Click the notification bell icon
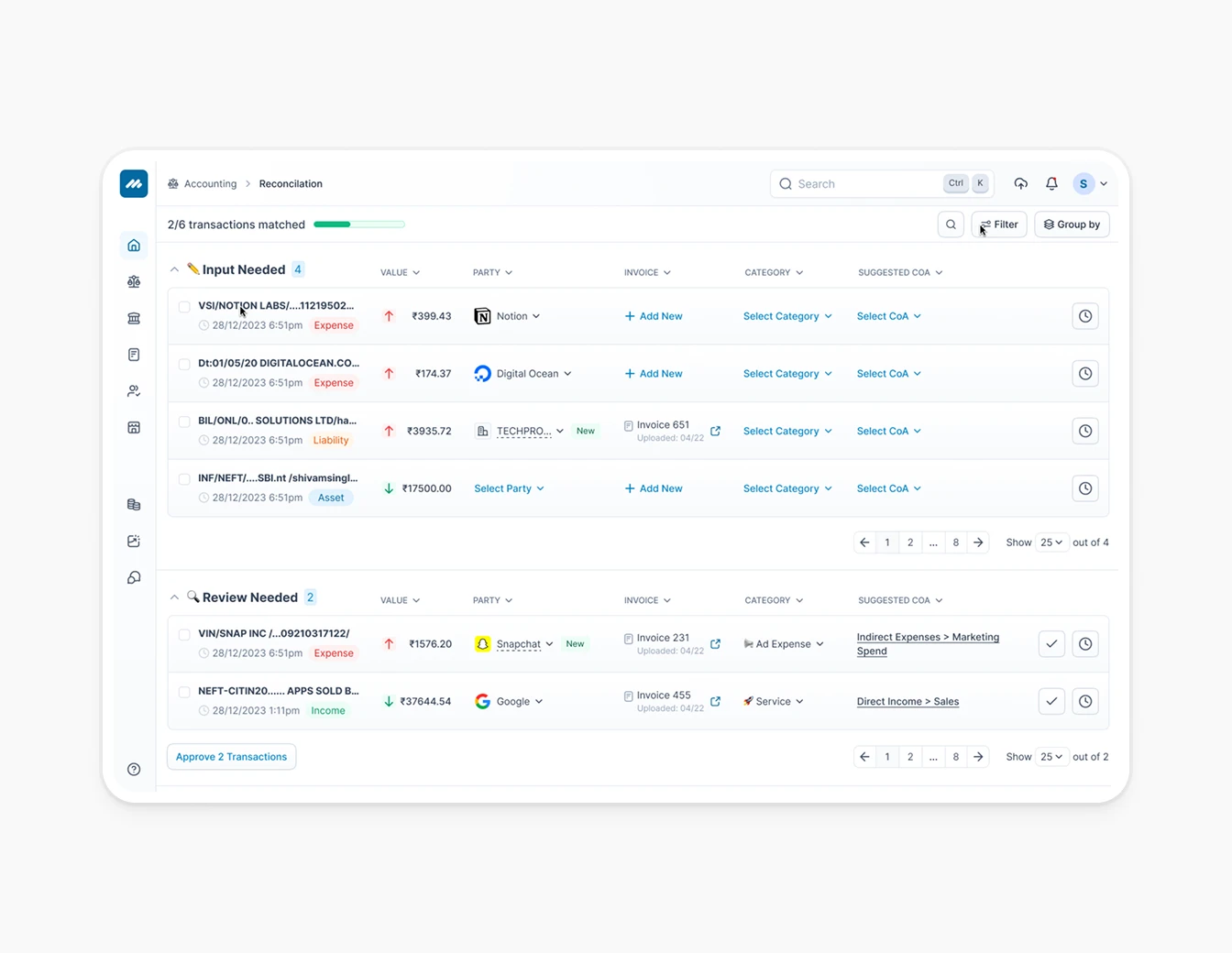 (1051, 184)
